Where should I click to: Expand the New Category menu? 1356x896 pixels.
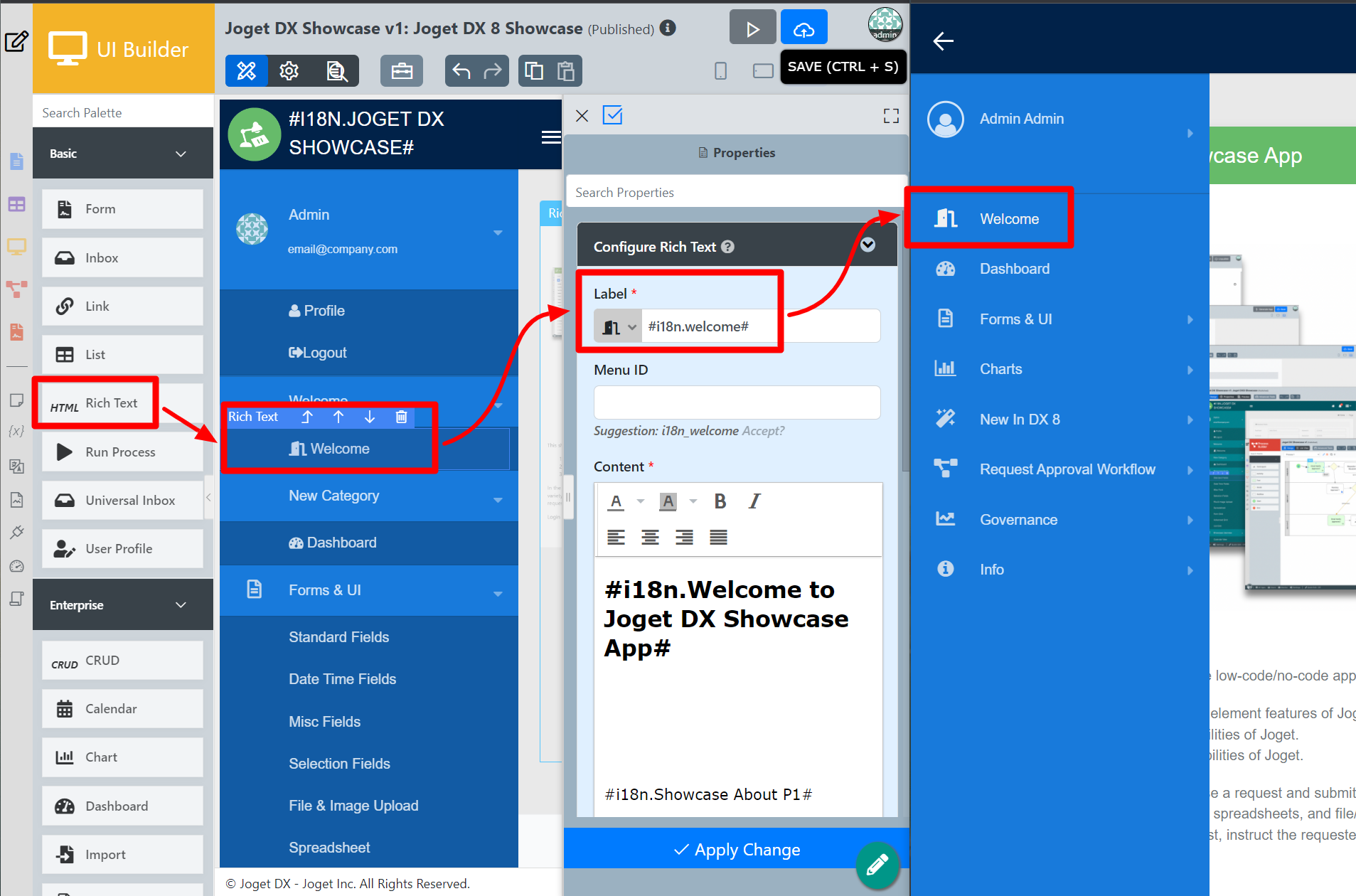(x=498, y=500)
